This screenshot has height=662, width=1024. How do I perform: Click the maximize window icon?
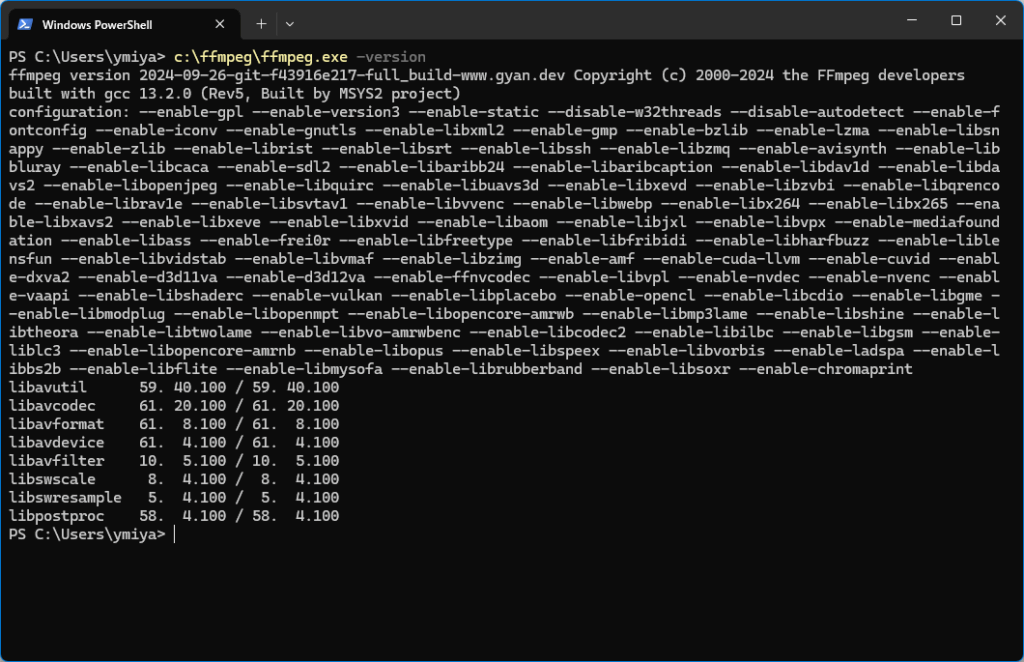(x=955, y=20)
